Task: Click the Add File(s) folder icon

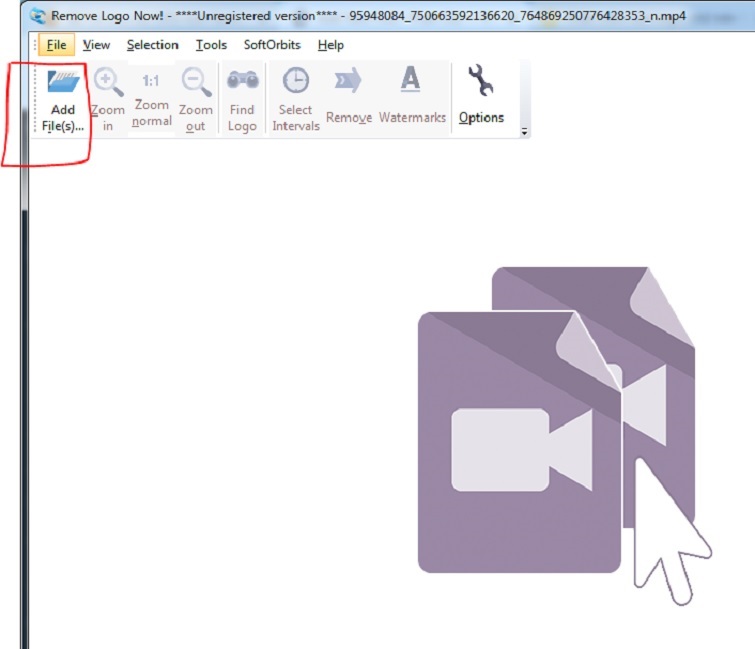Action: pyautogui.click(x=63, y=83)
